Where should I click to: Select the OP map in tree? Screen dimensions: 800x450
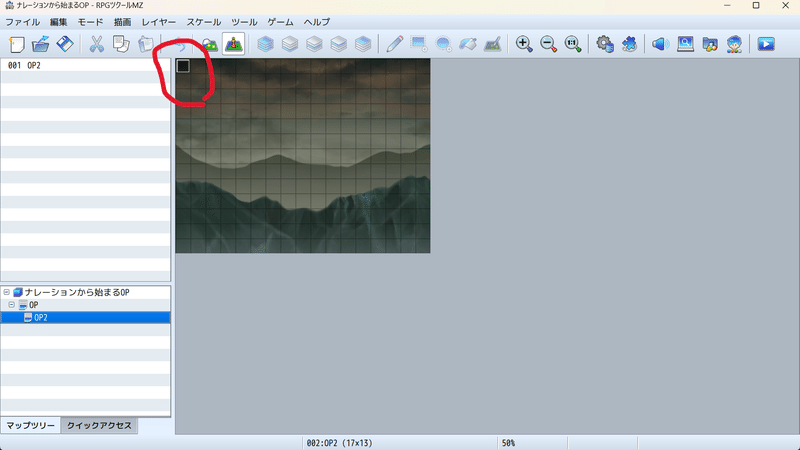pos(33,305)
